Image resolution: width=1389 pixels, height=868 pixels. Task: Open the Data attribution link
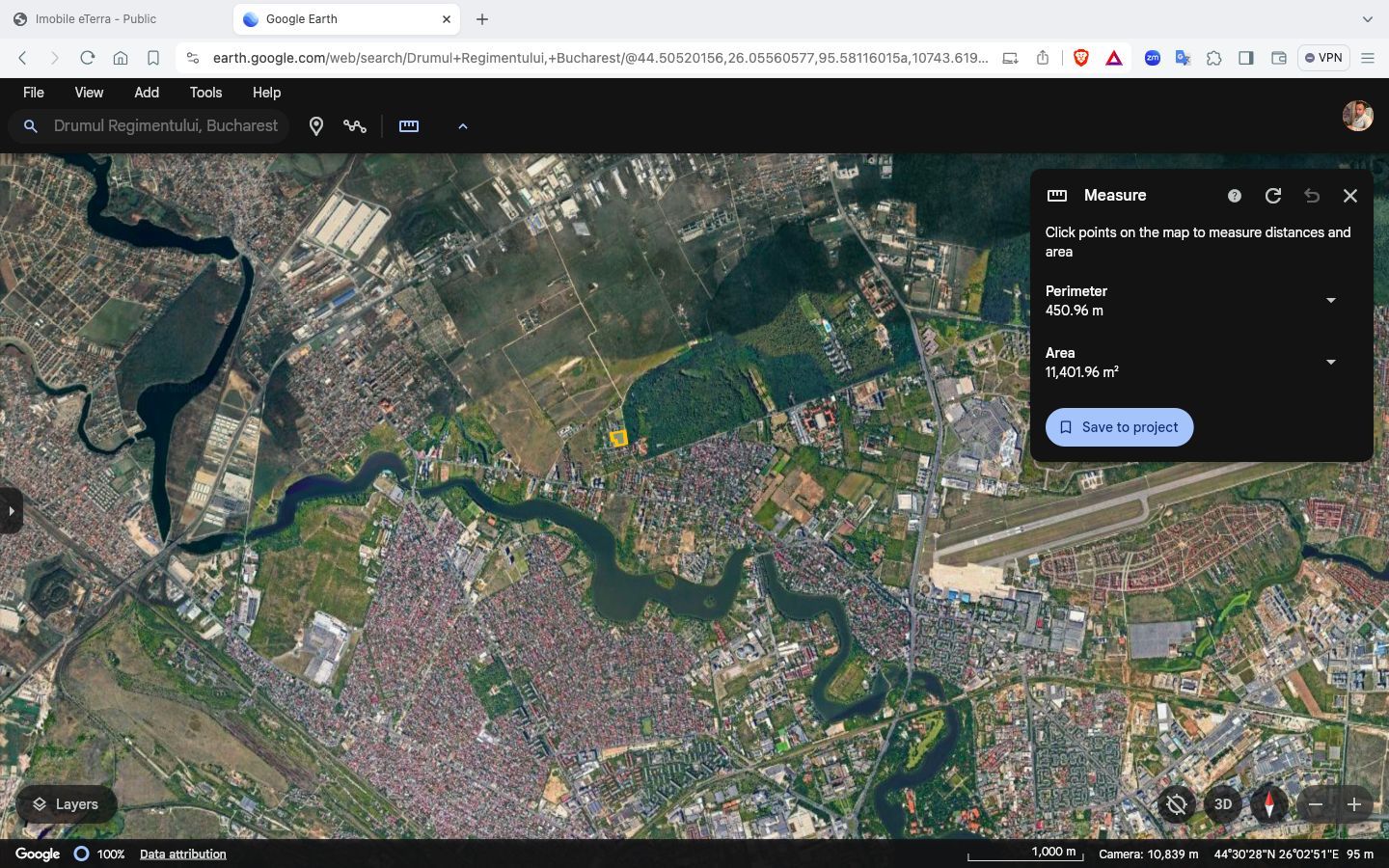click(182, 854)
